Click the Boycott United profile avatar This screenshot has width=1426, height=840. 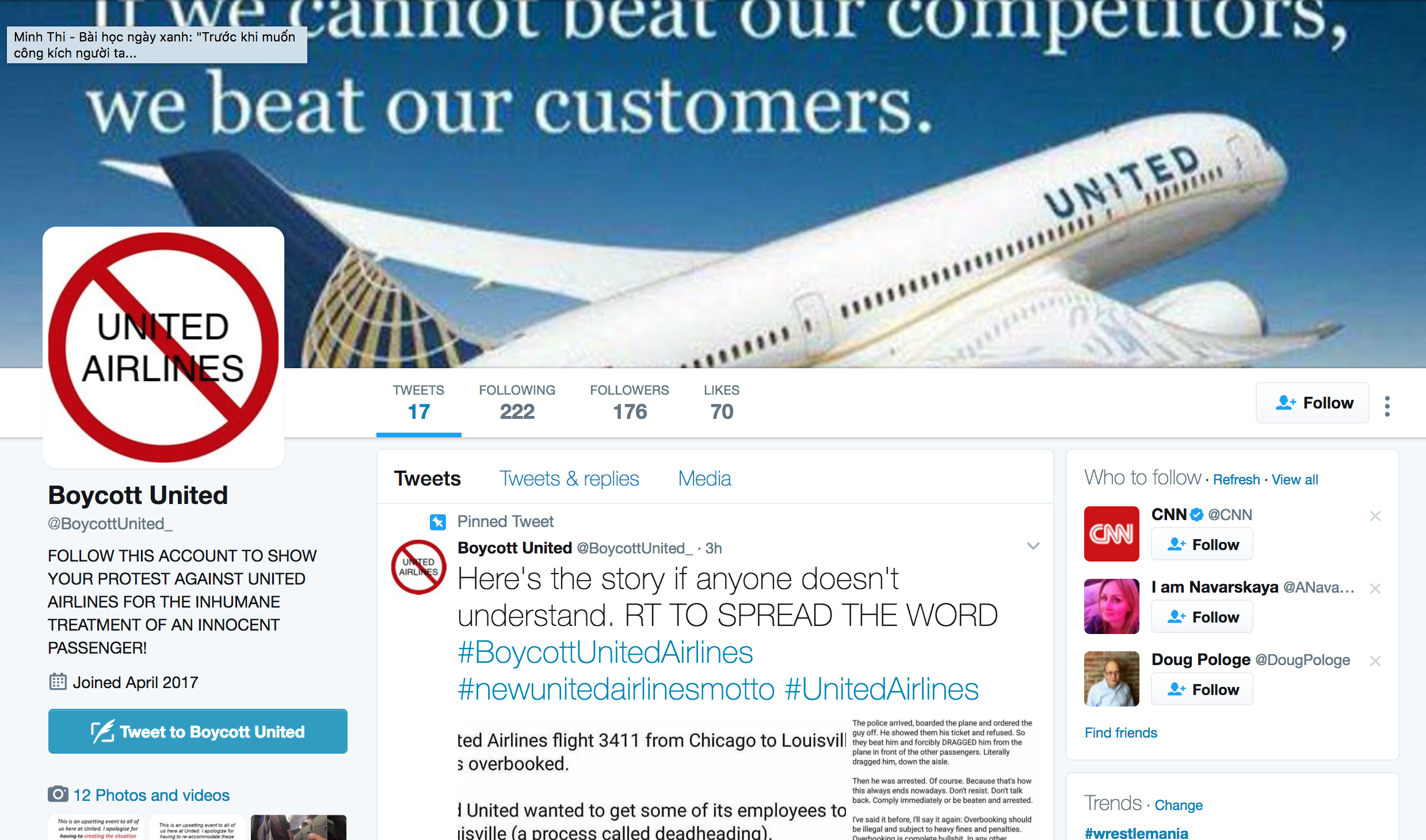(163, 348)
